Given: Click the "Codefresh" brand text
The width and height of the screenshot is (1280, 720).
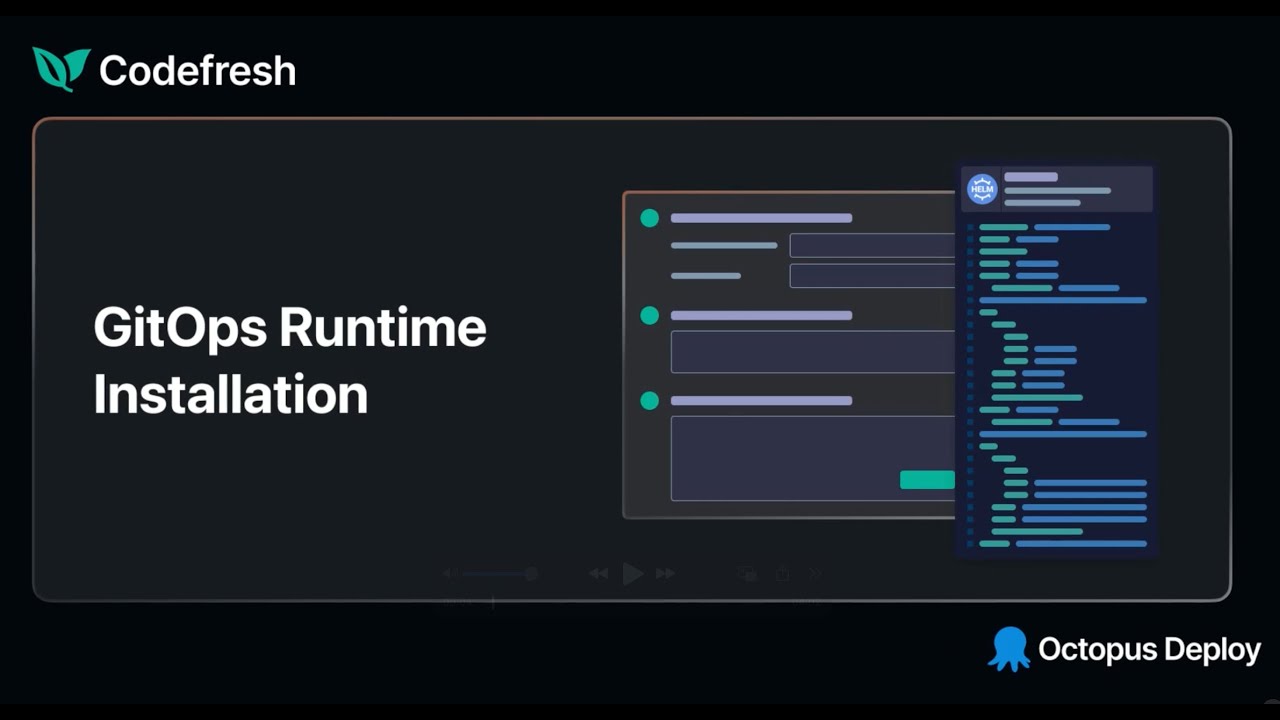Looking at the screenshot, I should point(197,71).
